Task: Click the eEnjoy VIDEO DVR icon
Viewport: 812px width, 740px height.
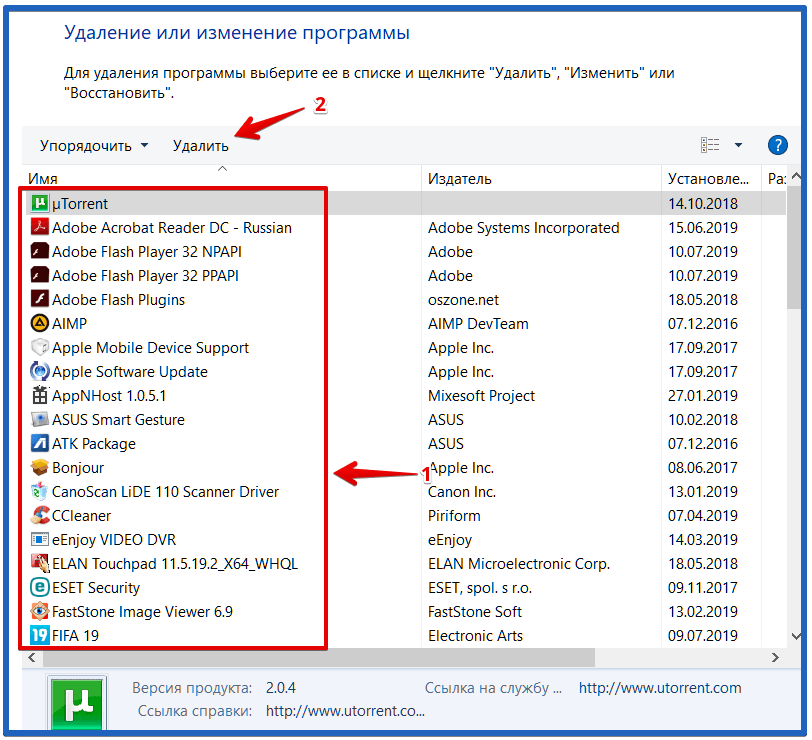Action: click(x=40, y=540)
